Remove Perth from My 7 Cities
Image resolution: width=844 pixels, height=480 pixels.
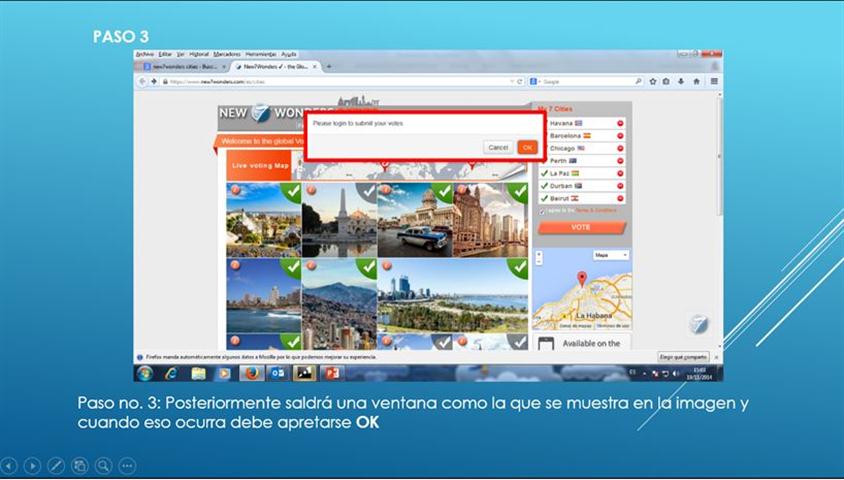(x=620, y=161)
